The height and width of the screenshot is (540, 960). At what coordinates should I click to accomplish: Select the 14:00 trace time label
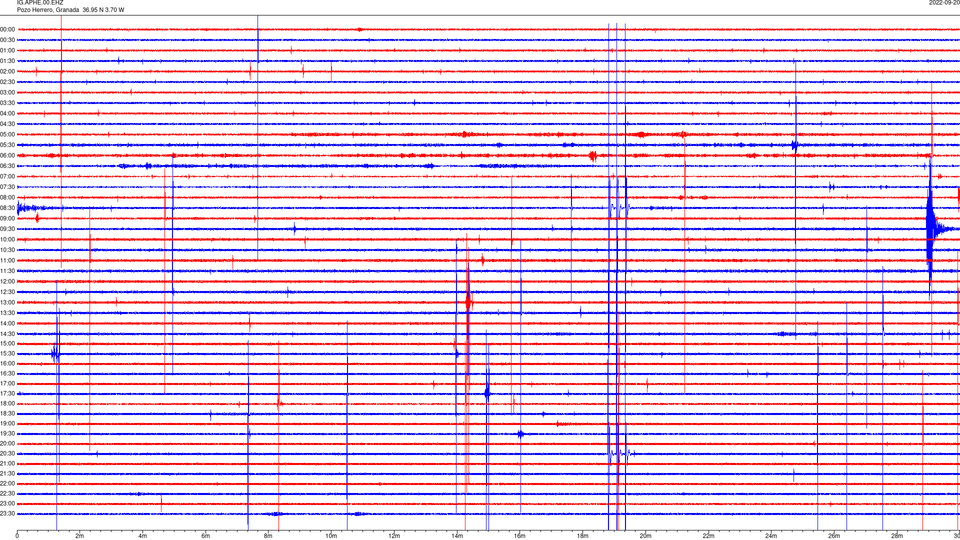[x=7, y=323]
